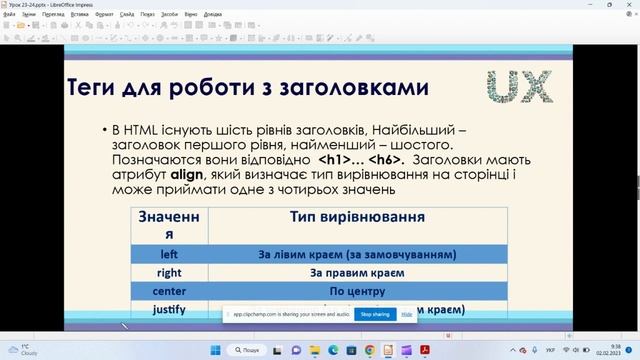Select the Symbol shapes smiley tool

click(160, 38)
